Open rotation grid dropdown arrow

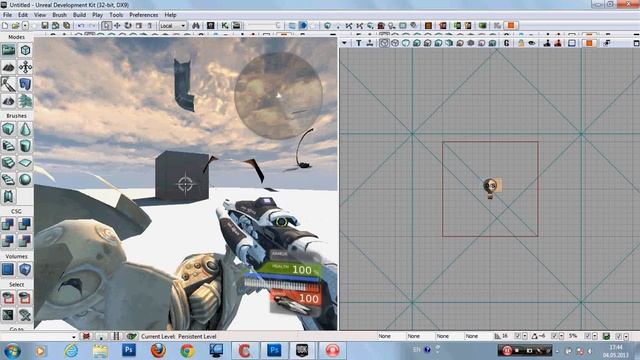pos(562,336)
